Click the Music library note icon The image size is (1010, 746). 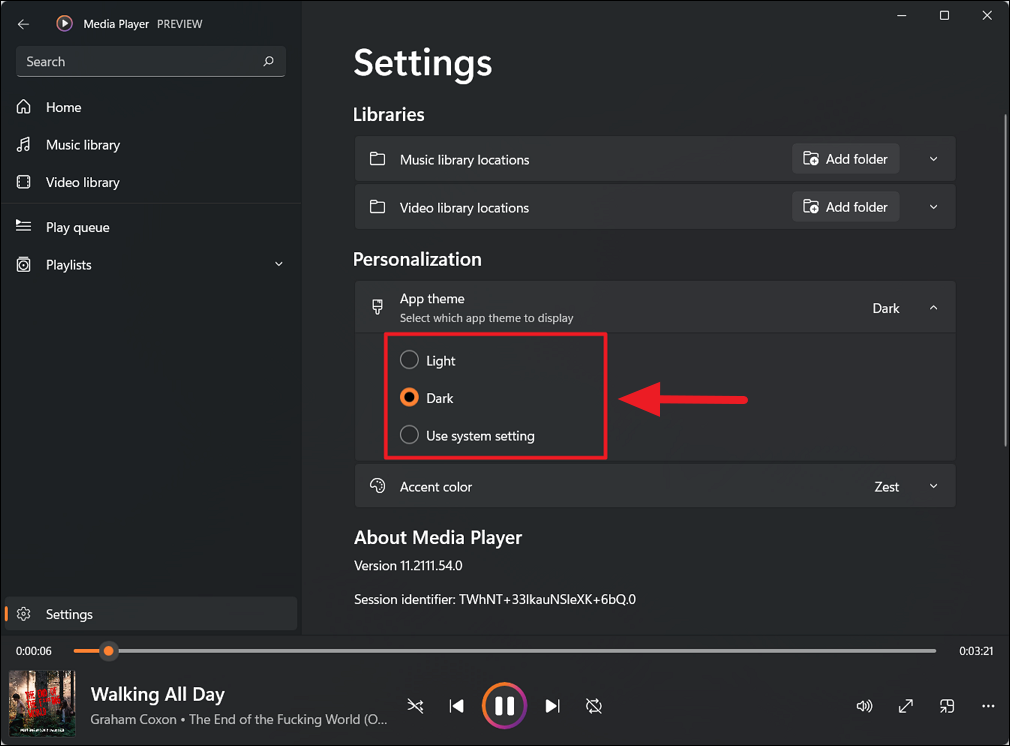24,144
